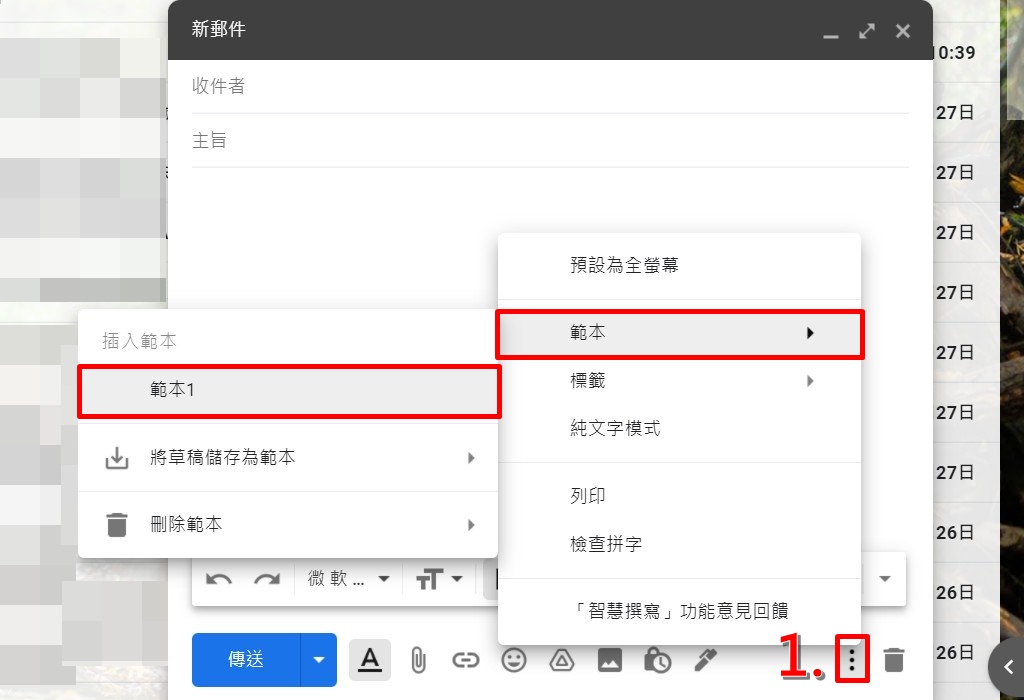The width and height of the screenshot is (1024, 700).
Task: Select 預設為全螢幕 menu option
Action: point(679,265)
